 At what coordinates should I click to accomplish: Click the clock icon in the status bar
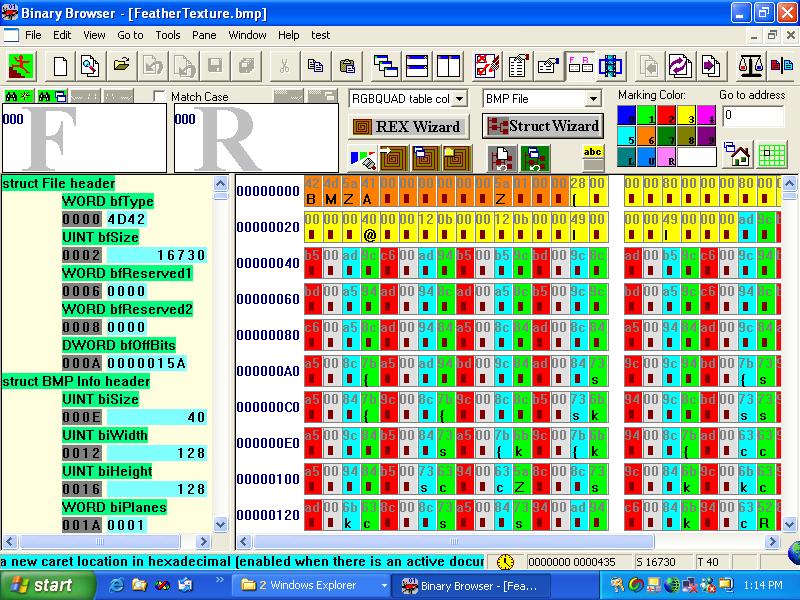point(505,561)
